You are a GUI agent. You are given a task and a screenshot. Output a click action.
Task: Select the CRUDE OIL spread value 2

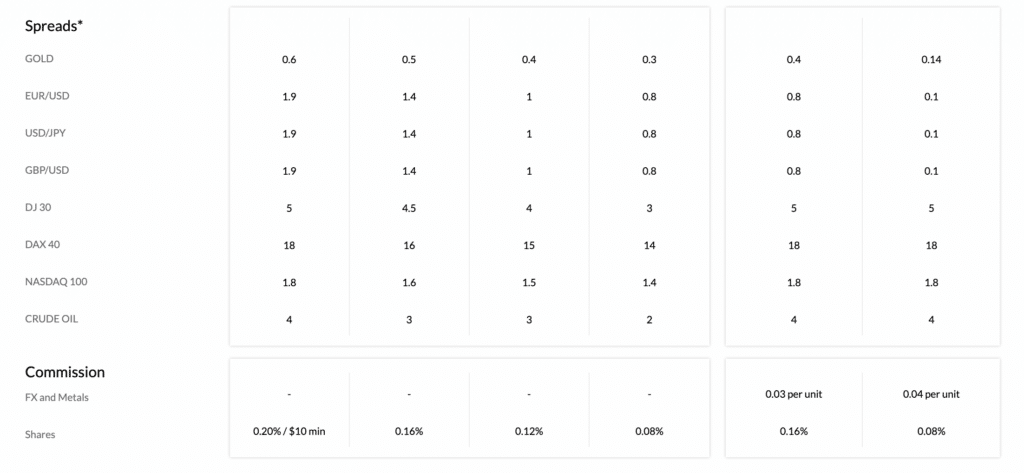tap(649, 320)
